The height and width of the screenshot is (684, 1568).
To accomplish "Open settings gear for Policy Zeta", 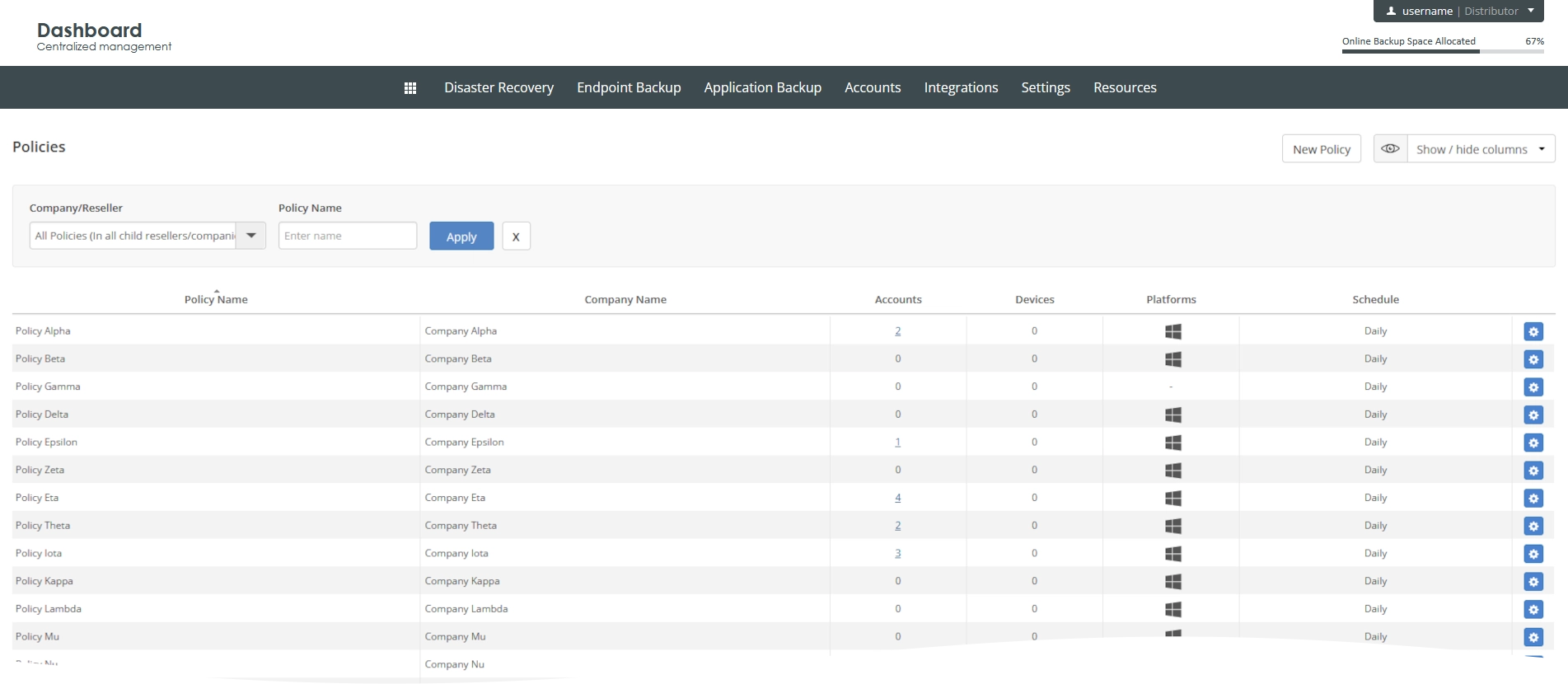I will tap(1533, 471).
